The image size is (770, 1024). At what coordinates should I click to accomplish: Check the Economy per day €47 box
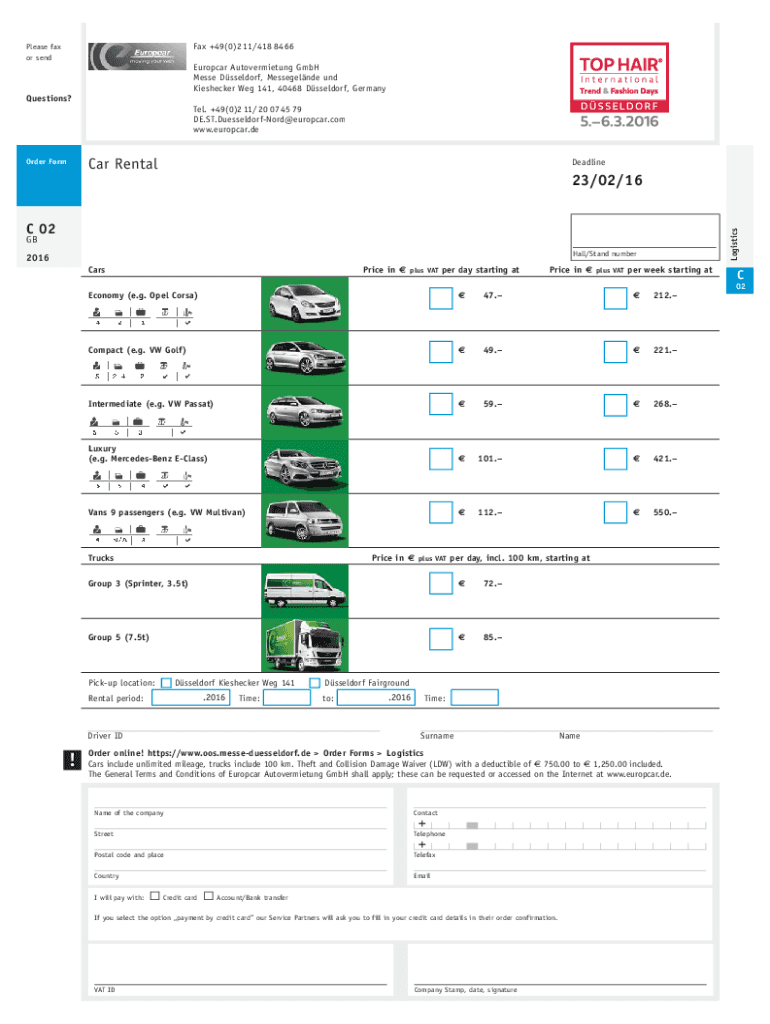pos(441,297)
